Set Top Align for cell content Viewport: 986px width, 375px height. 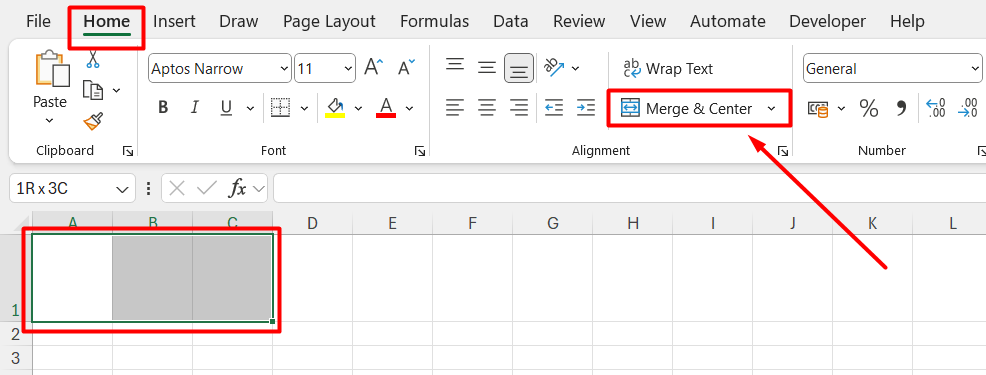[455, 65]
